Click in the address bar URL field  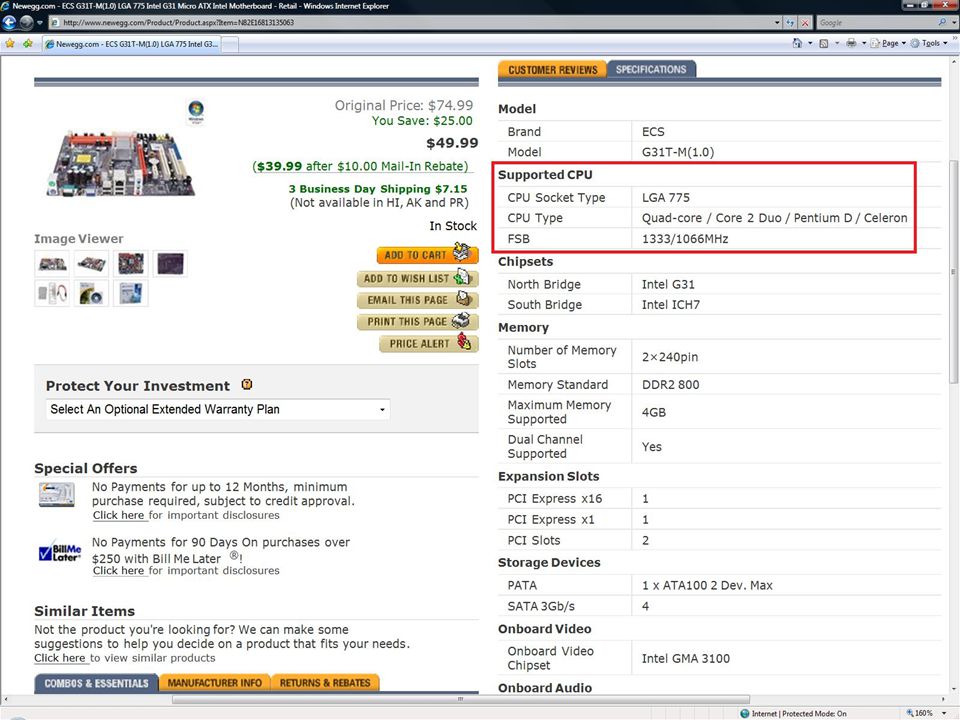[x=410, y=23]
